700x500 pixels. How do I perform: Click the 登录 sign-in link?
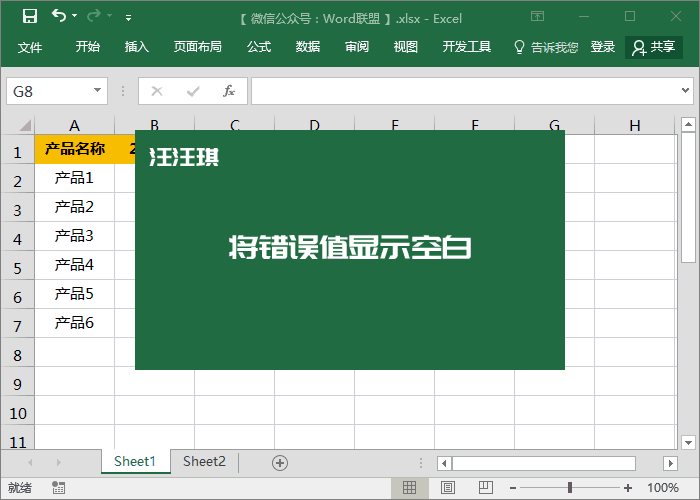tap(603, 46)
